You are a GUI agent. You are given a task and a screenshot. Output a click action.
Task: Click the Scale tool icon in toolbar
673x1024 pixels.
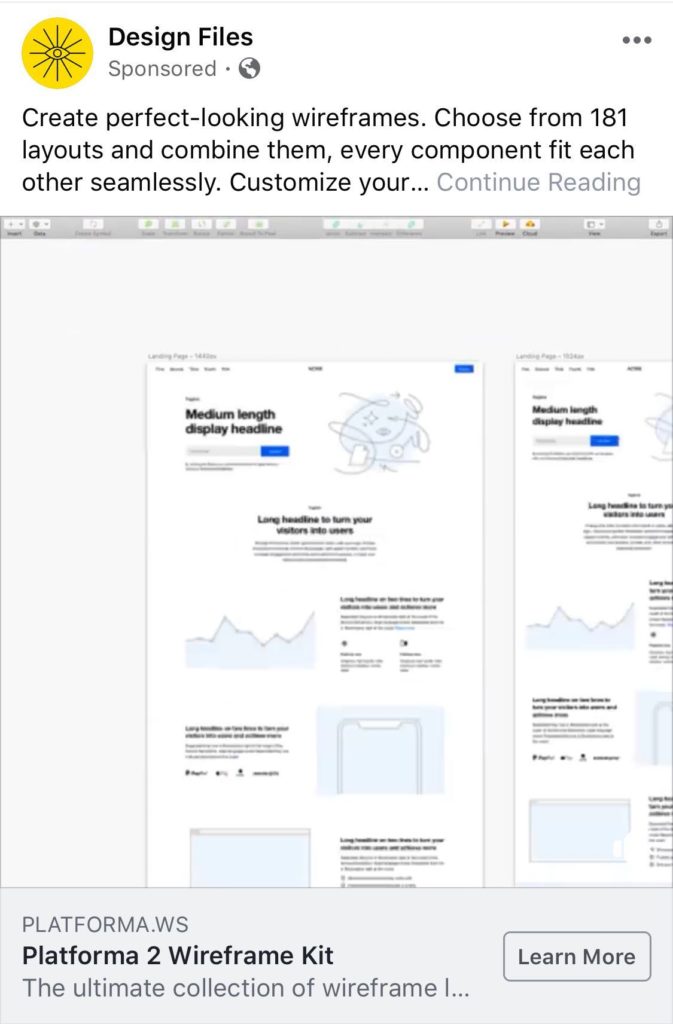coord(149,224)
